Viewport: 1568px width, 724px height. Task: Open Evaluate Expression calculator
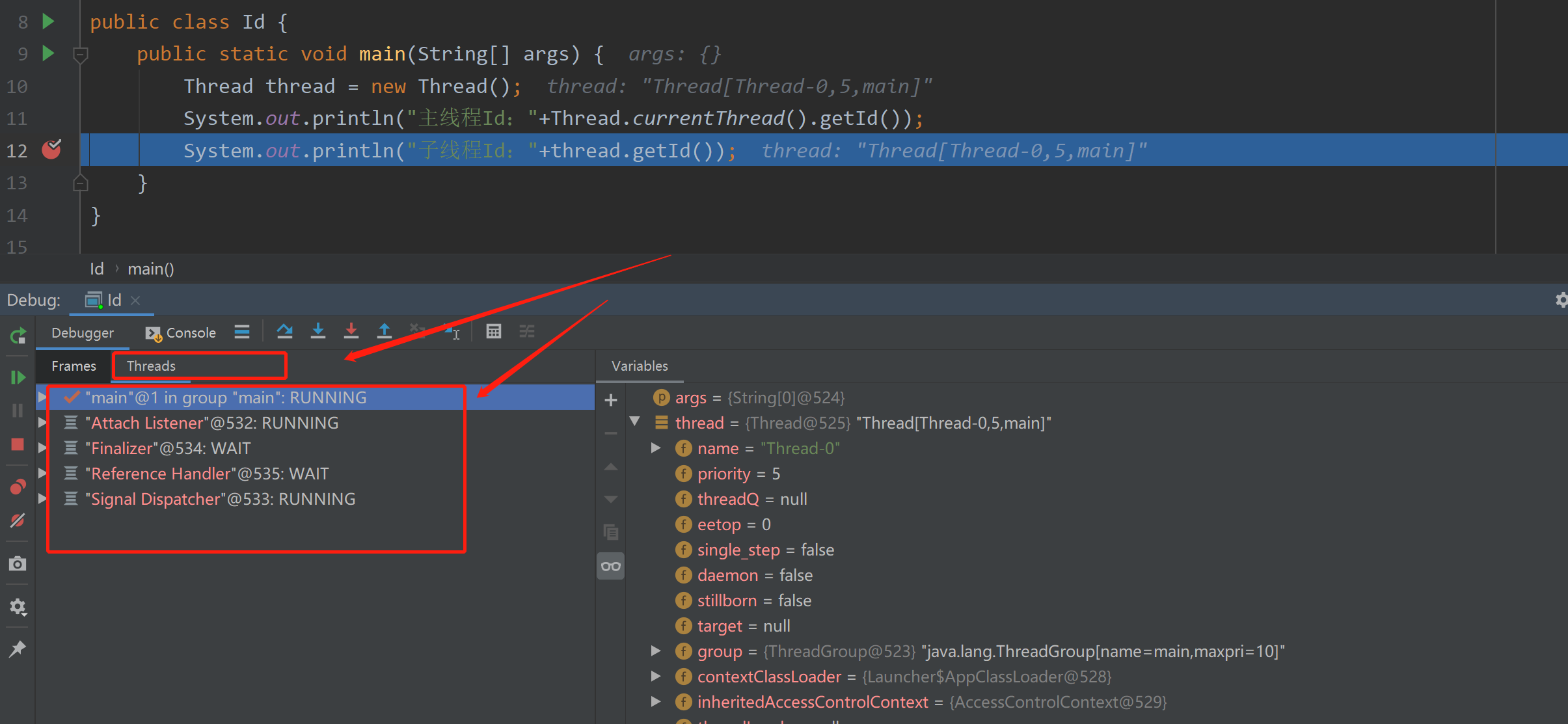494,332
